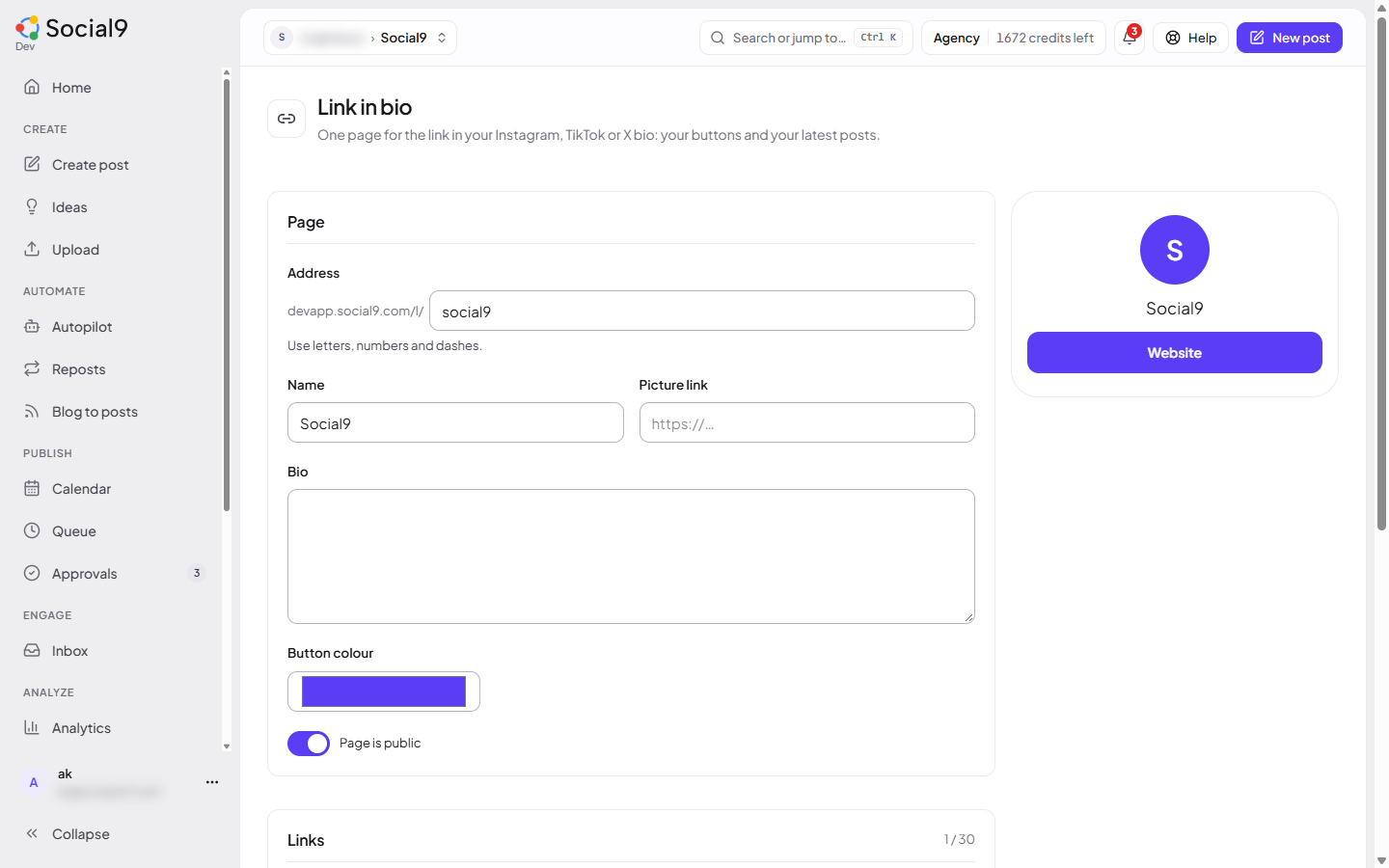
Task: Click the '1 / 30' links counter
Action: (x=959, y=839)
